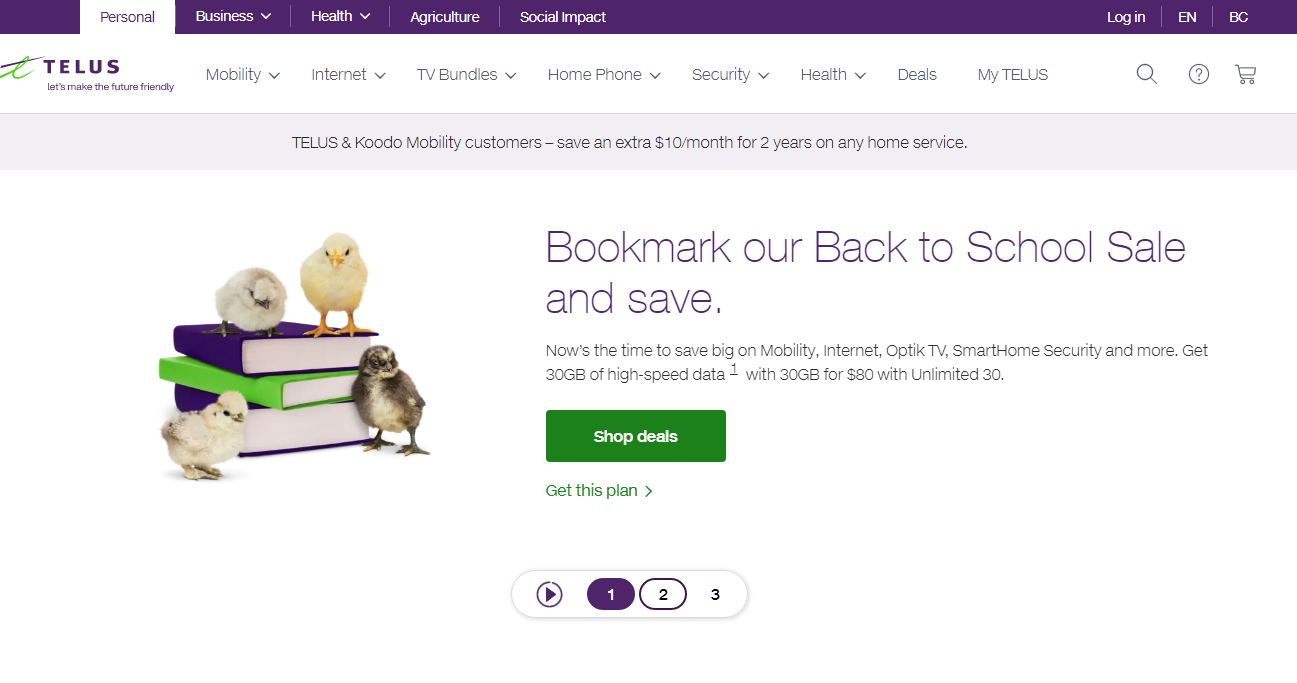This screenshot has height=683, width=1297.
Task: Switch to carousel slide 2
Action: click(x=663, y=595)
